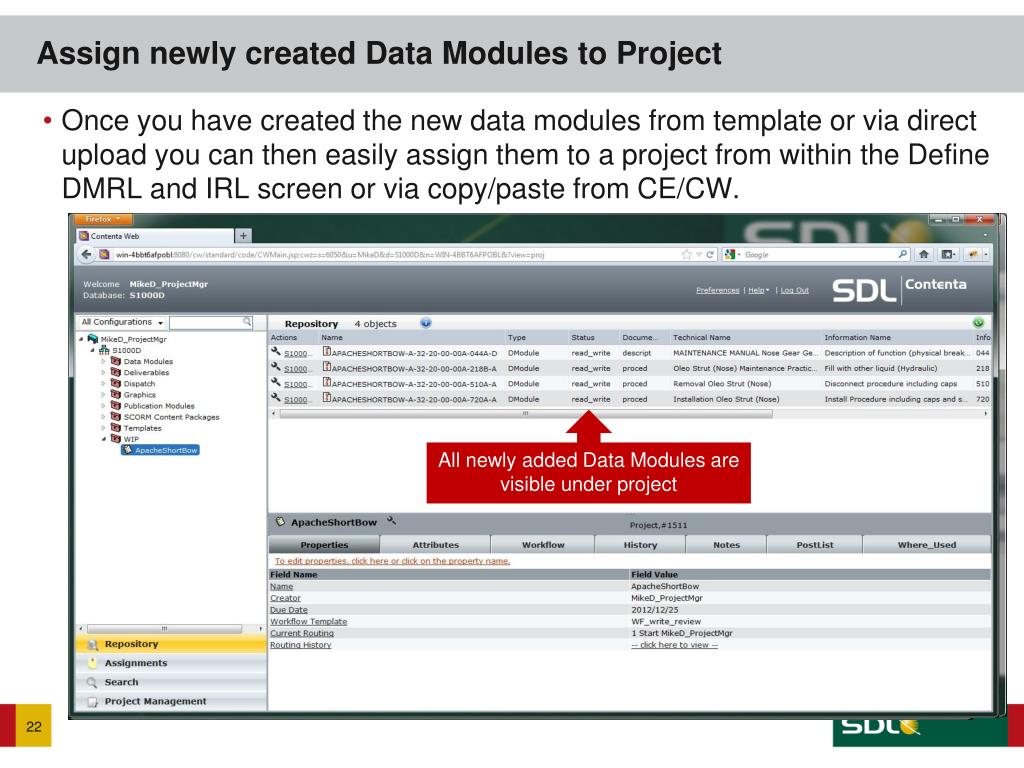Click the document icon of 044A-D module
Viewport: 1024px width, 768px height.
click(x=327, y=352)
